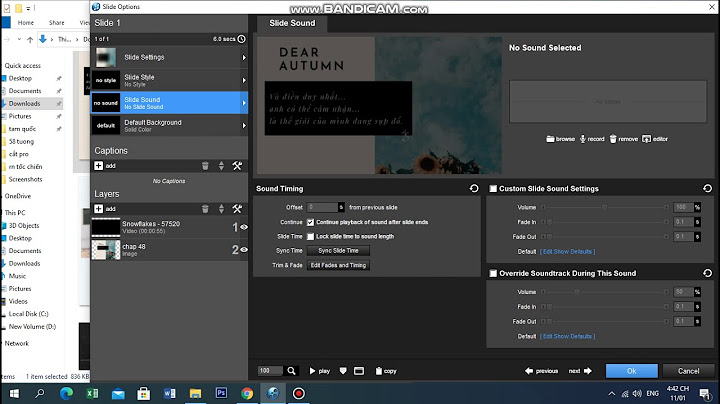720x404 pixels.
Task: Reset Custom Slide Sound Settings
Action: point(708,188)
